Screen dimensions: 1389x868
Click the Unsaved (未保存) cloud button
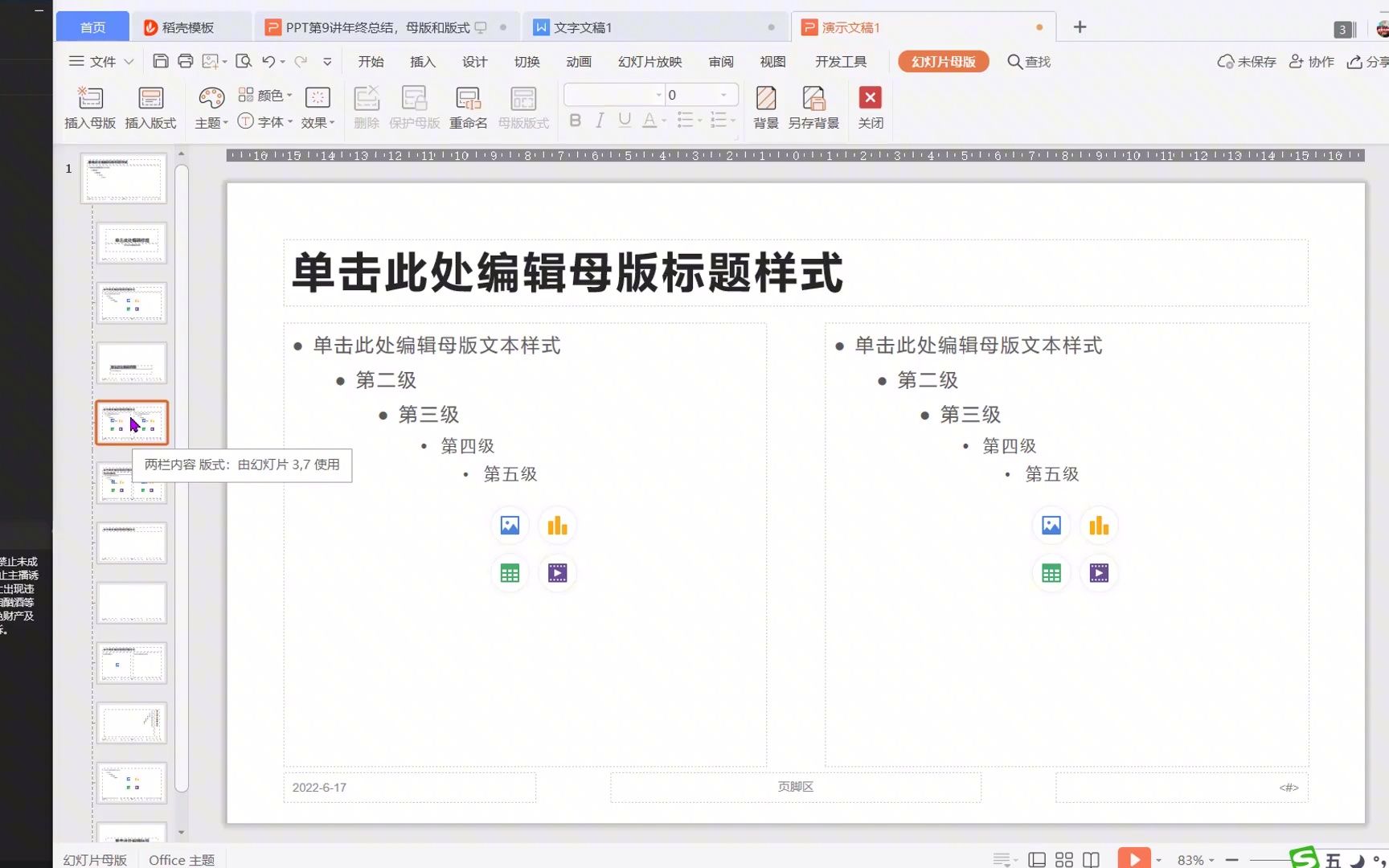[1247, 62]
